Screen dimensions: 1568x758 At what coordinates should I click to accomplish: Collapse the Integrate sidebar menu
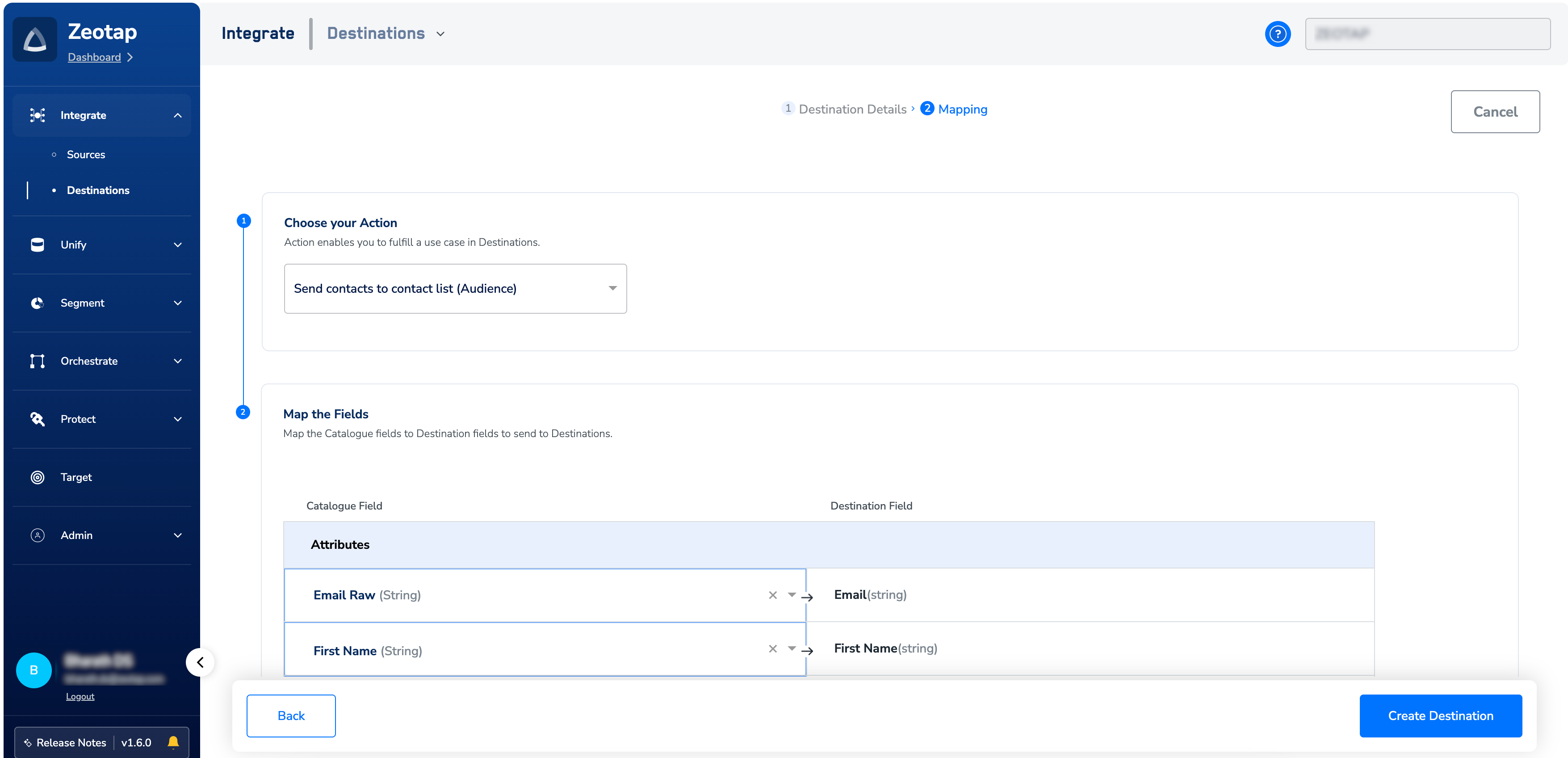click(x=177, y=116)
